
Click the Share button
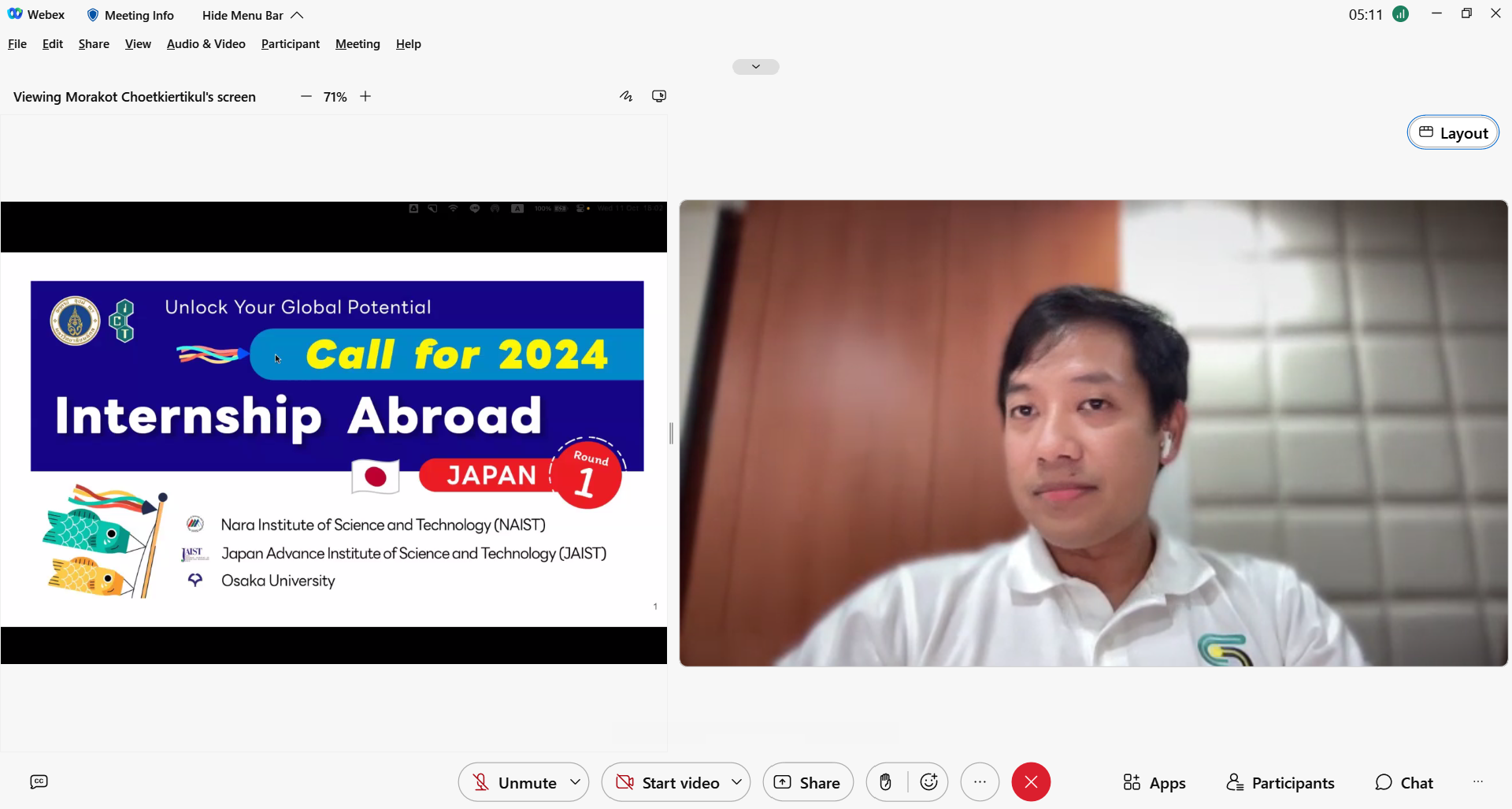pyautogui.click(x=808, y=782)
